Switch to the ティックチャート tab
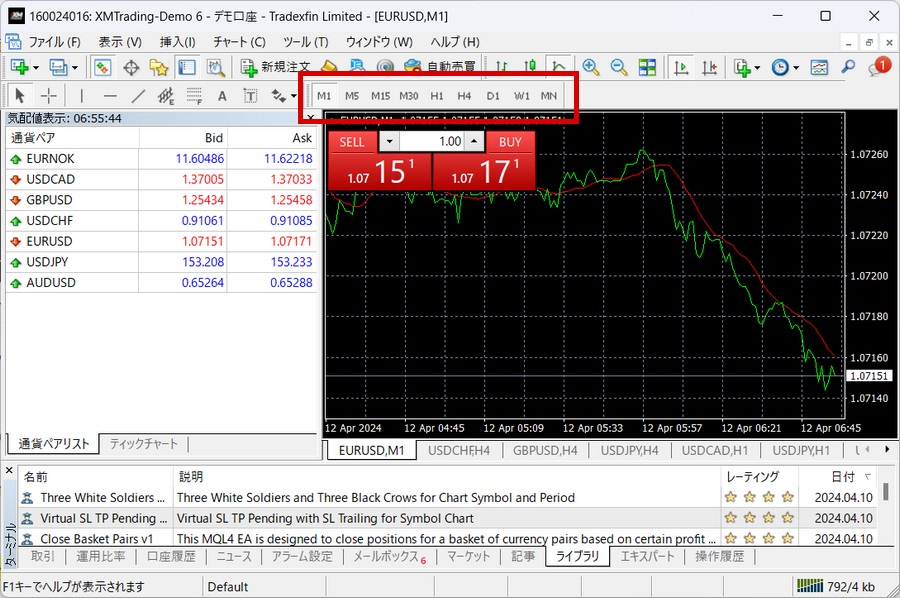Image resolution: width=900 pixels, height=598 pixels. click(x=143, y=444)
